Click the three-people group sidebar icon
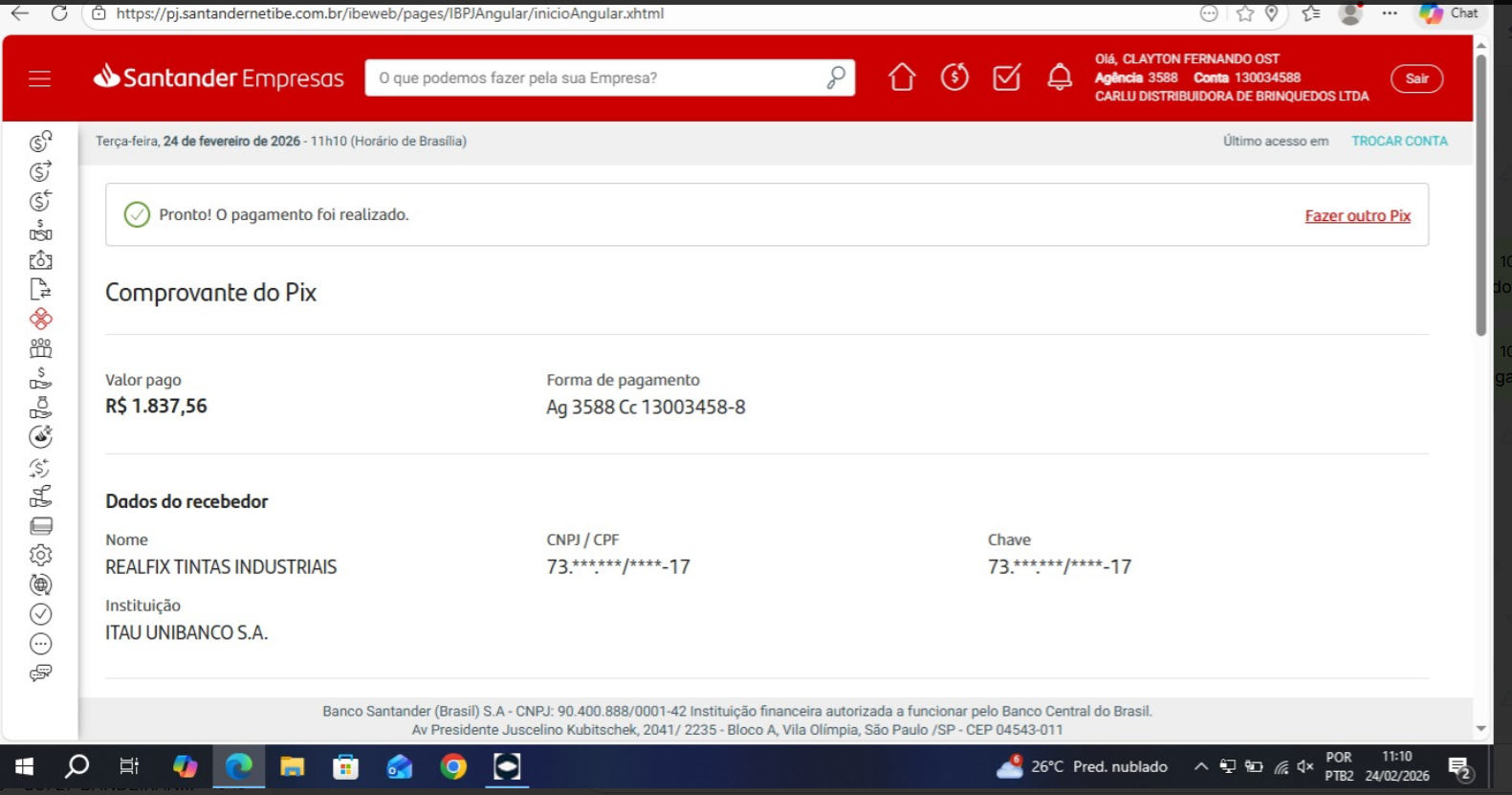 (x=40, y=348)
